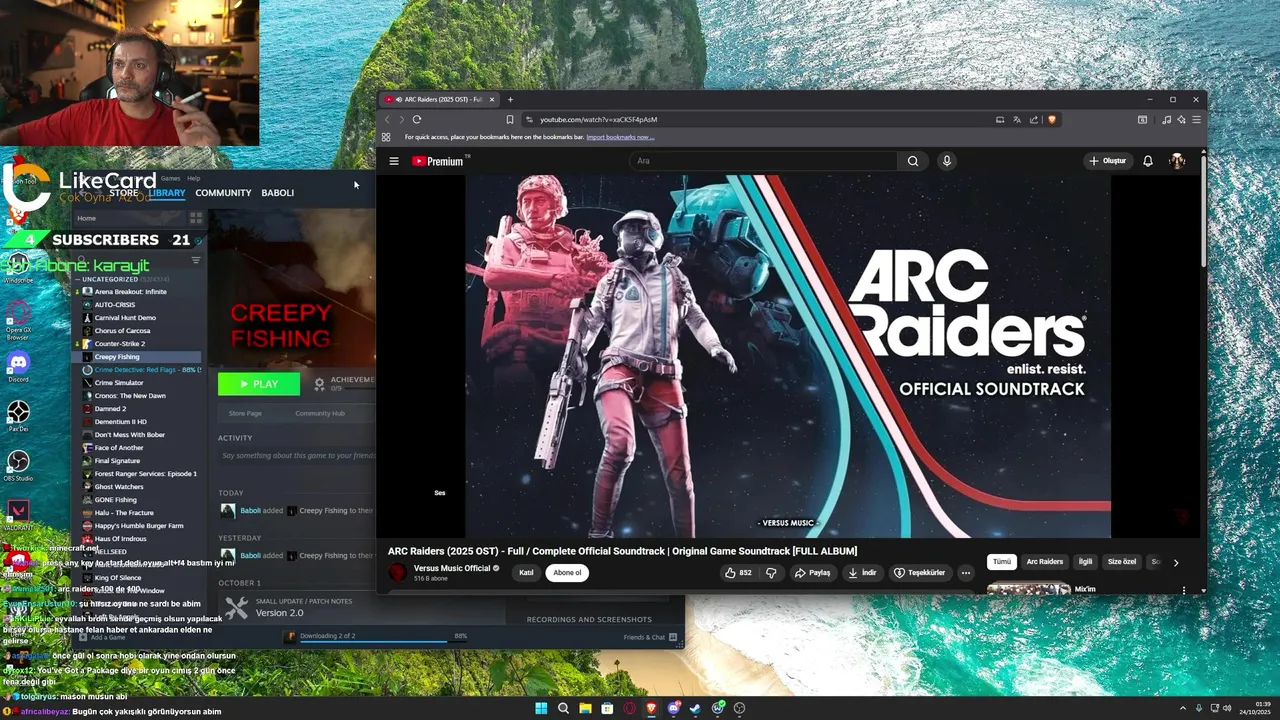Select the Tümü filter chip
The image size is (1280, 720).
click(1002, 562)
